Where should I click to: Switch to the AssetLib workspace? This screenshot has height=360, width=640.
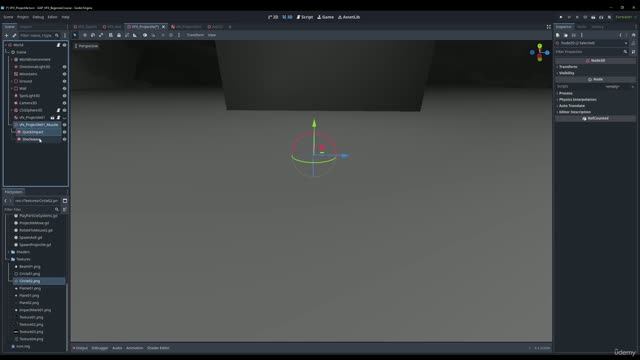click(349, 17)
